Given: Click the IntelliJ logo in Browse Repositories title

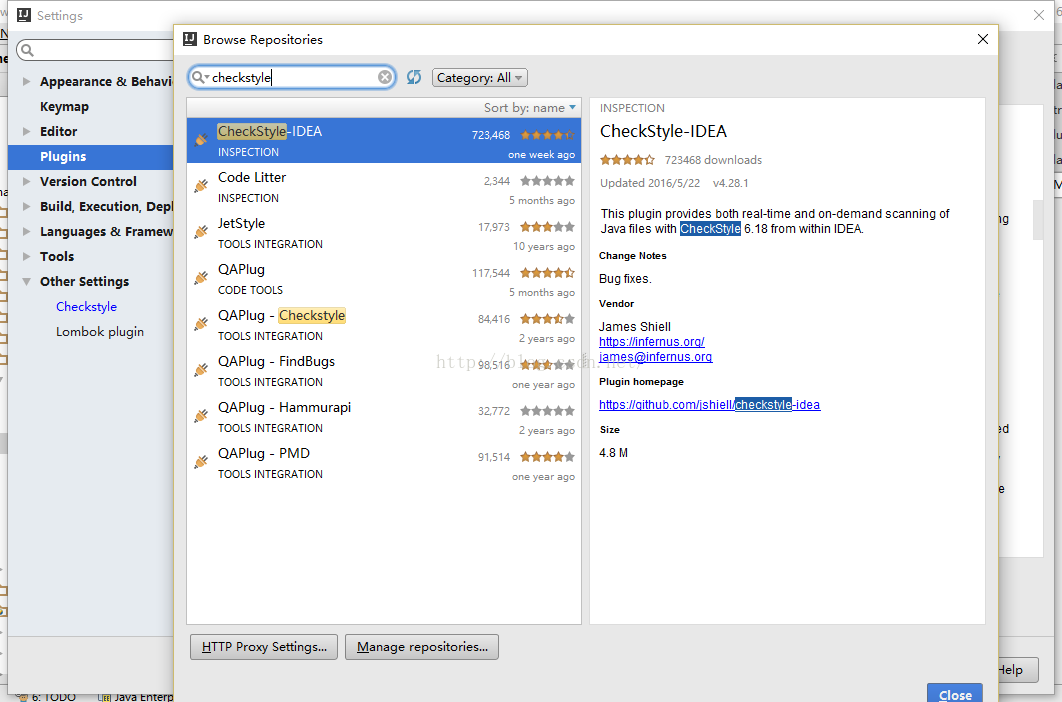Looking at the screenshot, I should coord(190,39).
